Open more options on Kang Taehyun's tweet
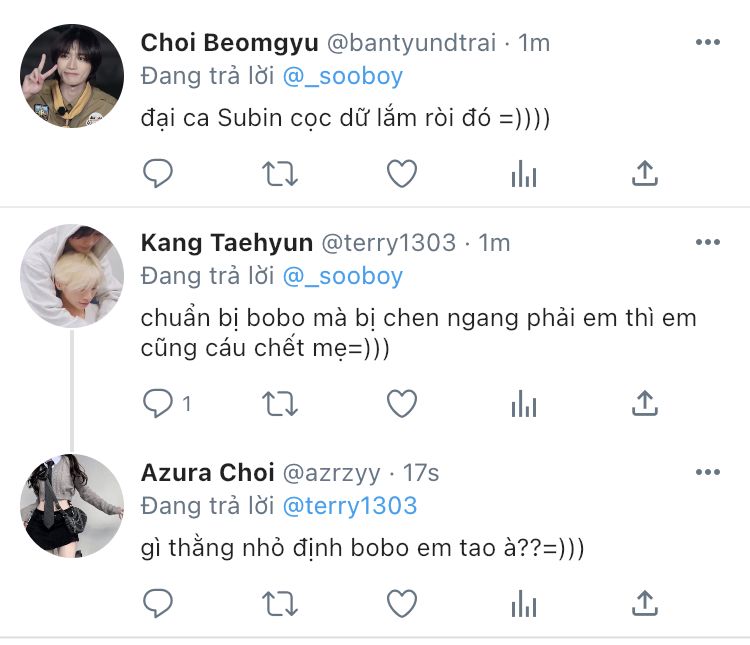 (708, 243)
